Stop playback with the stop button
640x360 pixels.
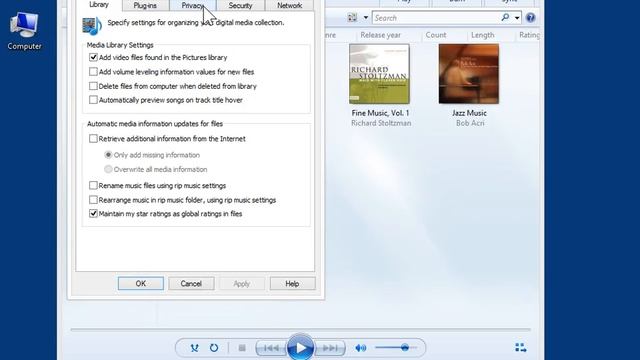242,348
